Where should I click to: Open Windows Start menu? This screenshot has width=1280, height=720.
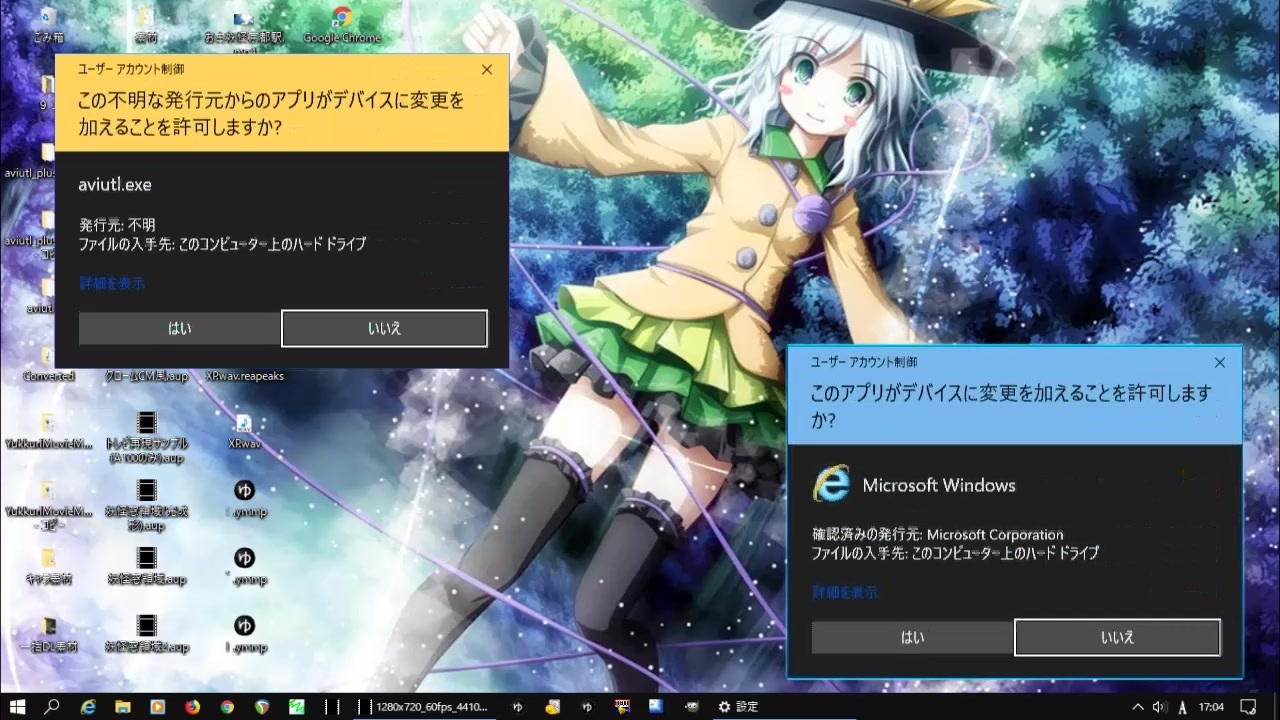tap(17, 706)
